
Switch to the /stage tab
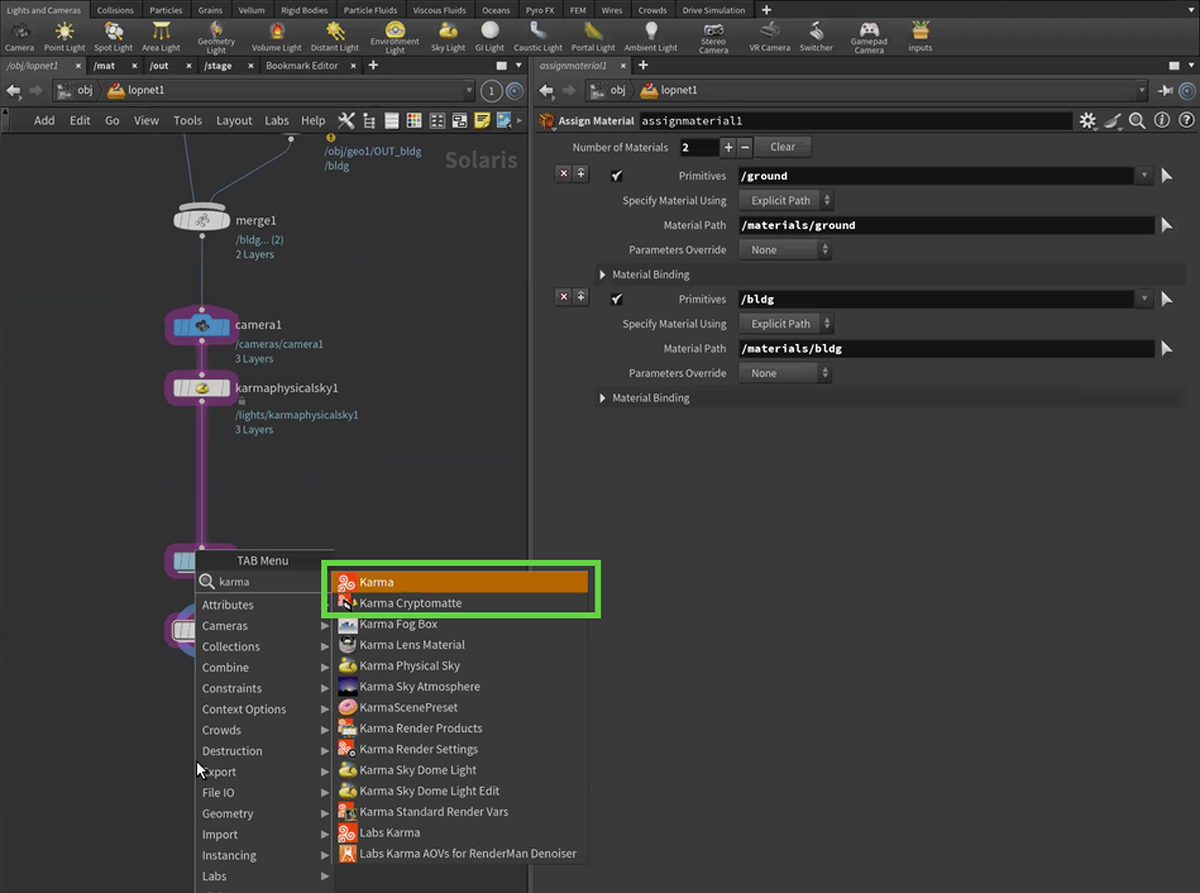tap(218, 66)
